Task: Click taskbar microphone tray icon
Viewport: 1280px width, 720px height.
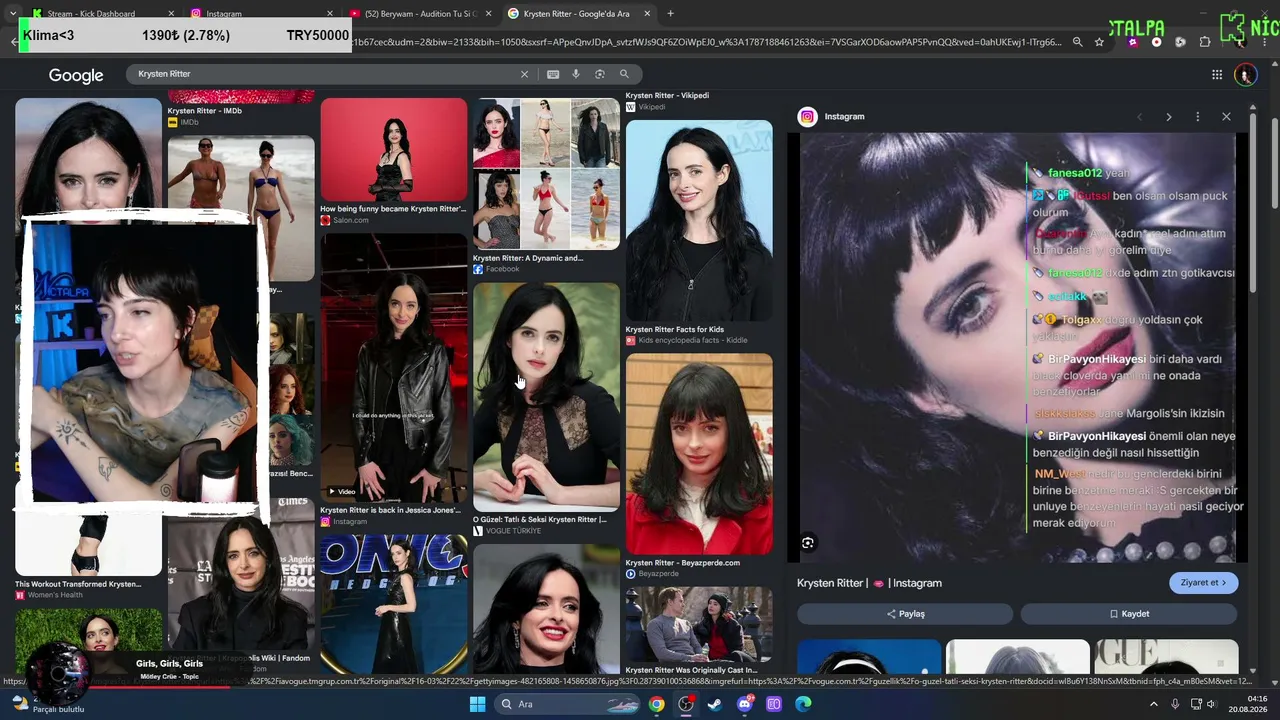Action: (x=1175, y=704)
